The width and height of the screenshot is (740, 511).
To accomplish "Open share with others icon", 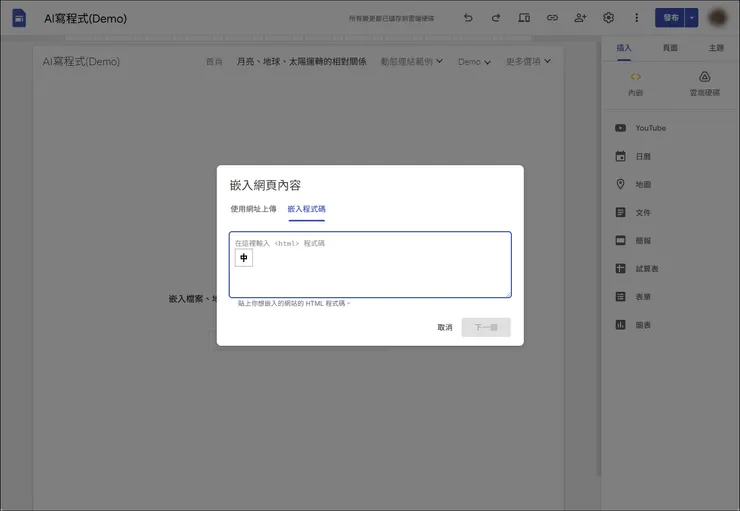I will (x=580, y=18).
